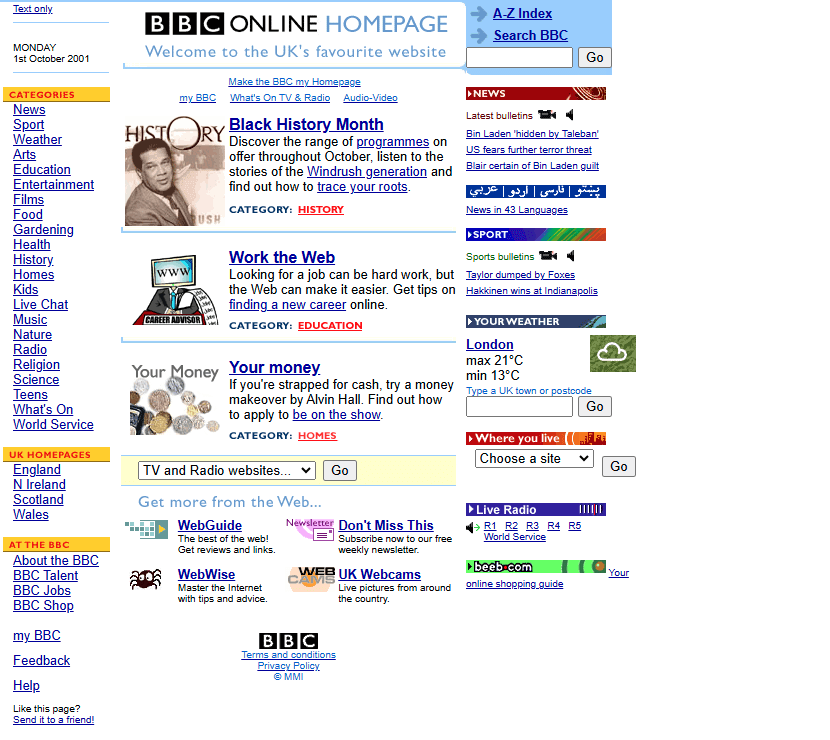
Task: Expand the TV and Radio websites dropdown
Action: (227, 470)
